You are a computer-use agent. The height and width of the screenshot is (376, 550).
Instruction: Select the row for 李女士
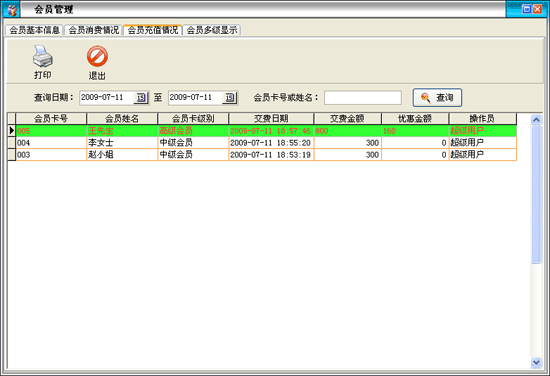(x=262, y=143)
